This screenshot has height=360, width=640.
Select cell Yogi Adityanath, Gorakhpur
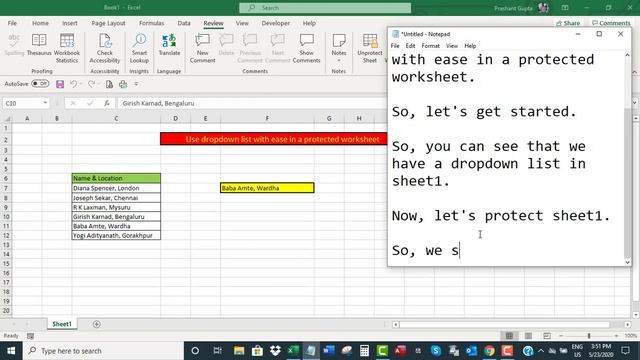pyautogui.click(x=116, y=236)
